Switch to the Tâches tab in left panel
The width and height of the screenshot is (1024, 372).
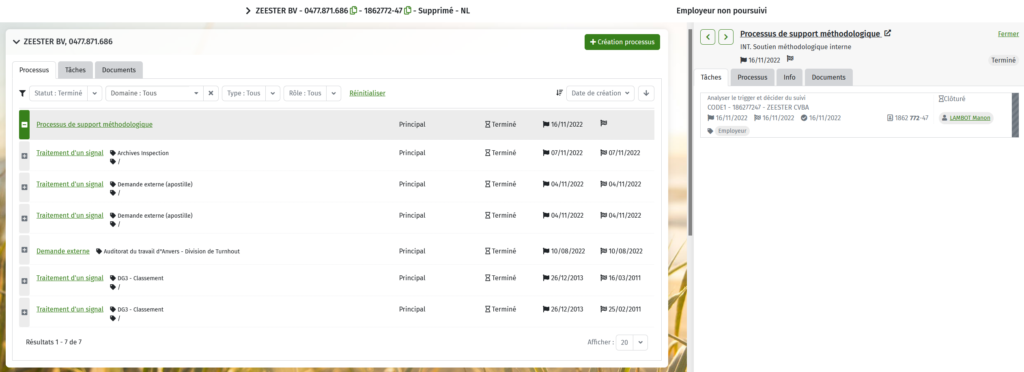pos(76,70)
